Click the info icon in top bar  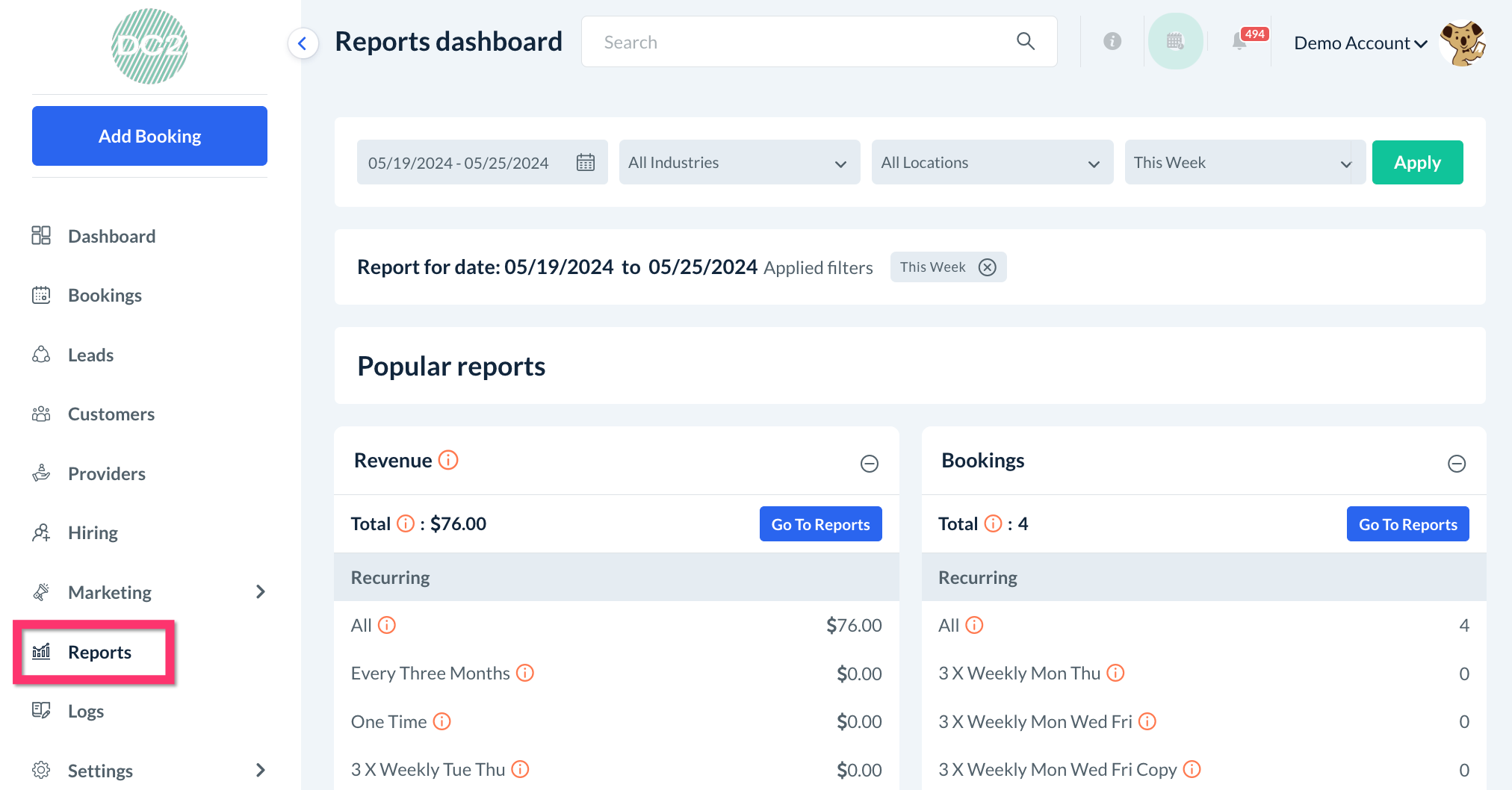pyautogui.click(x=1112, y=42)
